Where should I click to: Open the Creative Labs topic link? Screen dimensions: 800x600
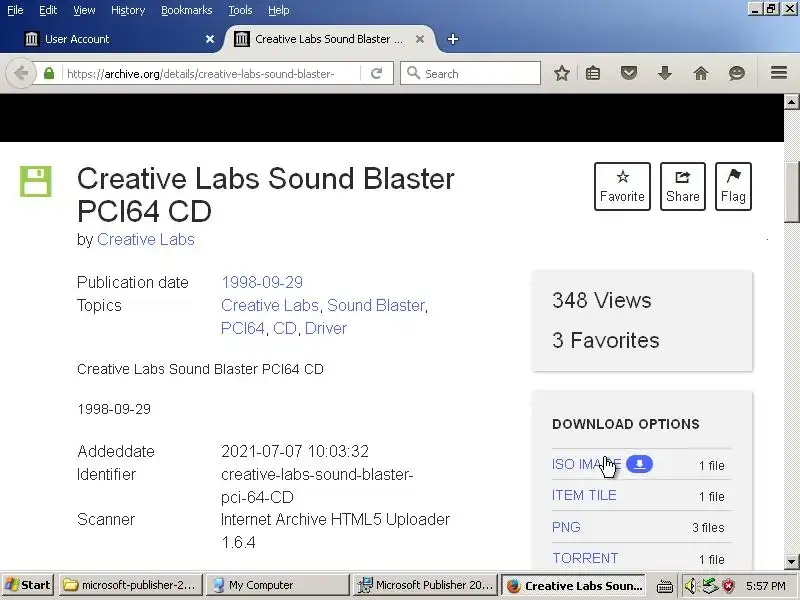click(x=270, y=305)
